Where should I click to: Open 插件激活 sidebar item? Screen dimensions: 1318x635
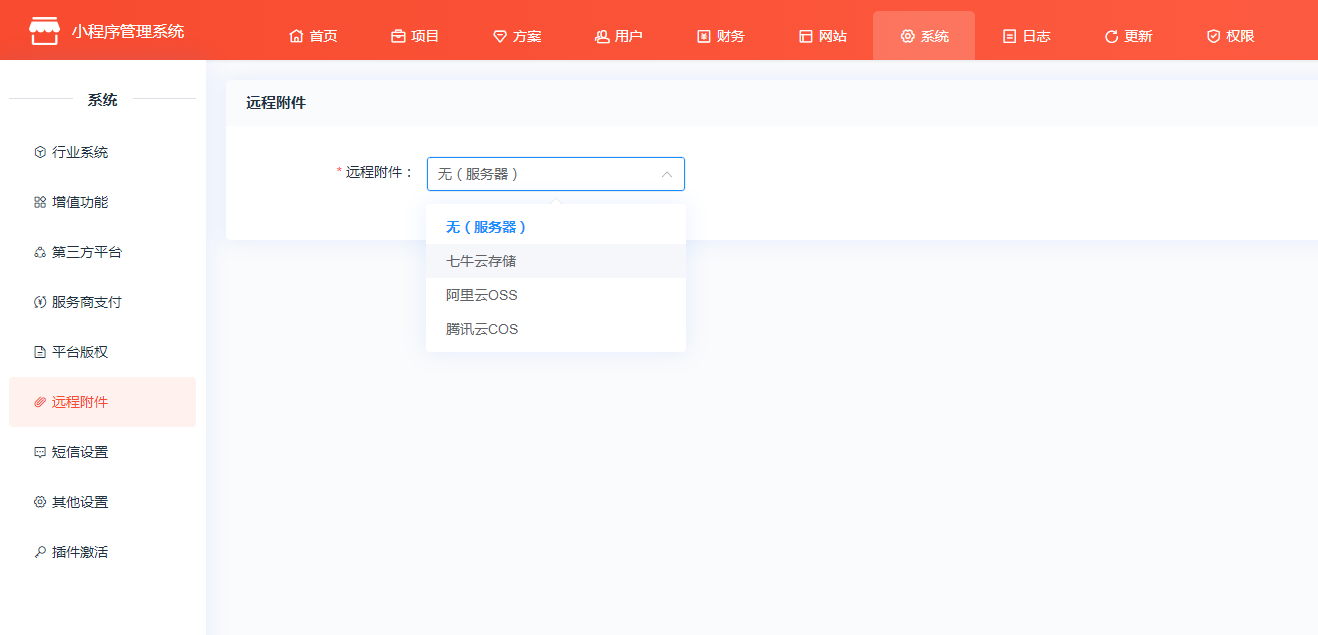coord(102,552)
